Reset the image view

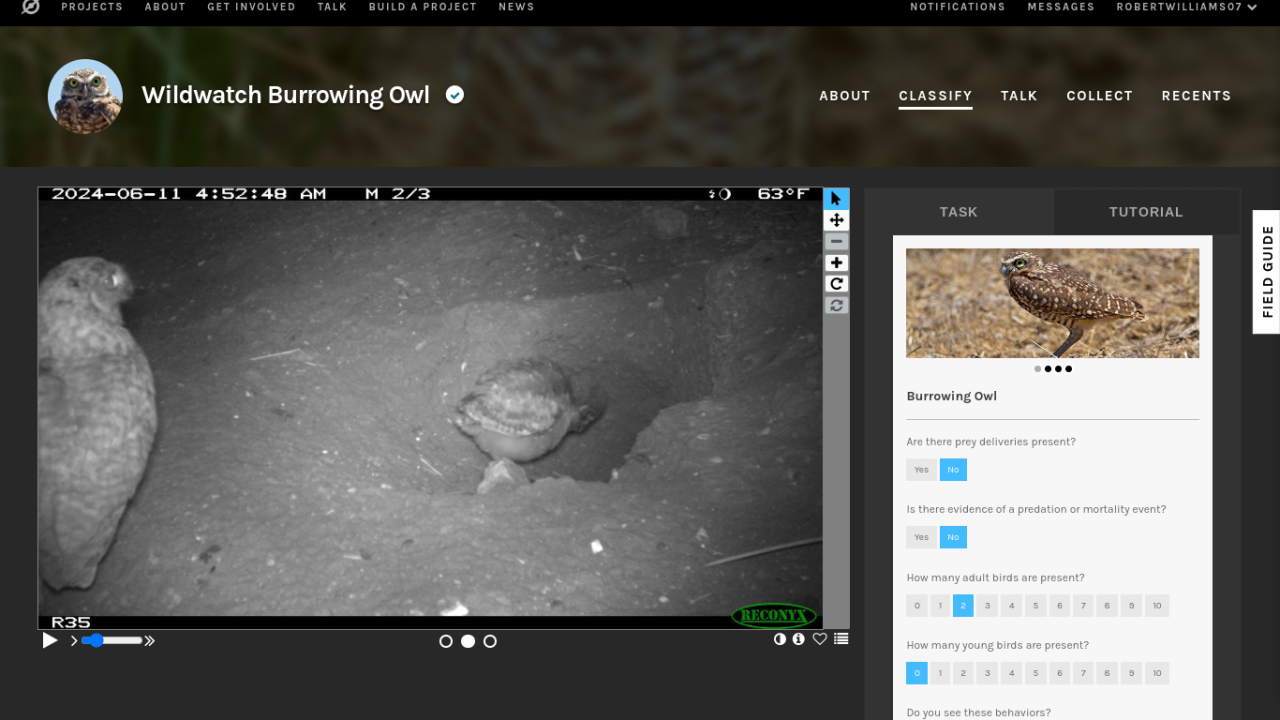[x=837, y=305]
